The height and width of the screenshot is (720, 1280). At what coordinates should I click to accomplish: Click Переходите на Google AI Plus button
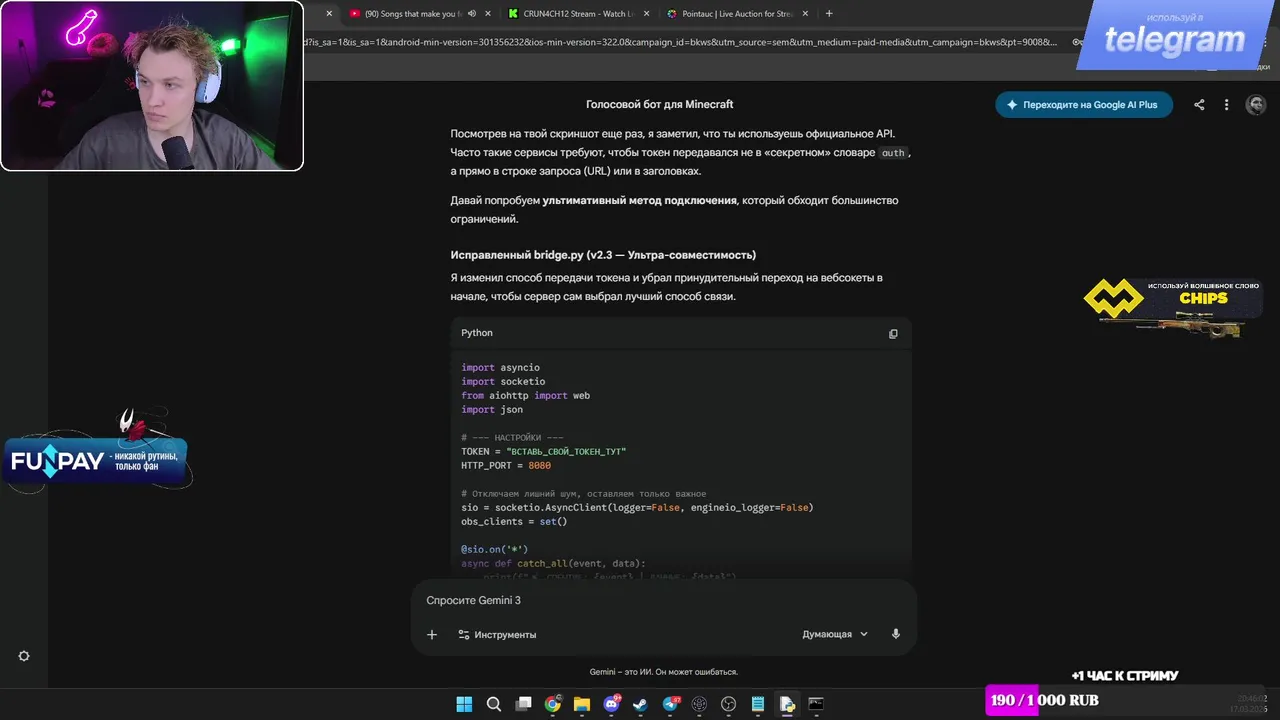[1084, 105]
